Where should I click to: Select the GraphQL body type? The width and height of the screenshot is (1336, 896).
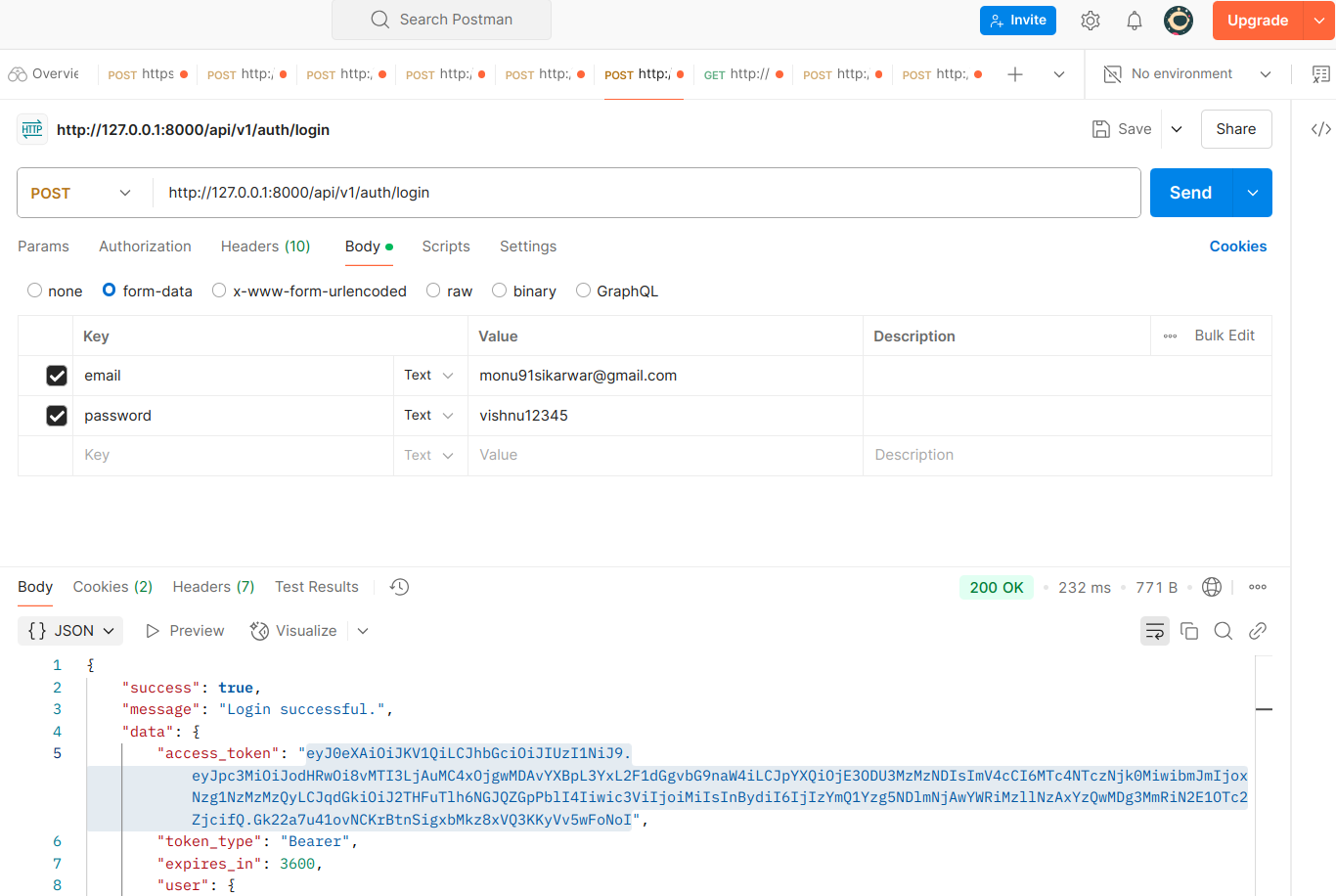[x=584, y=291]
